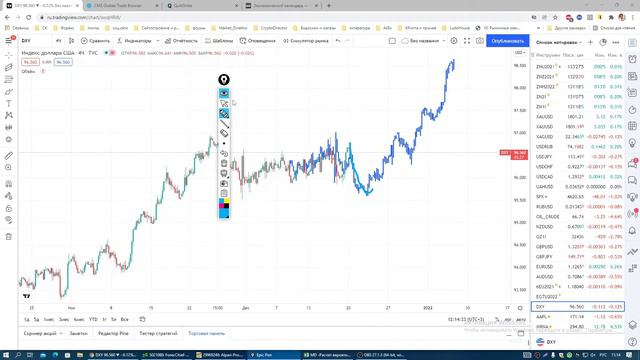Select the YTD date range
Image resolution: width=640 pixels, height=360 pixels.
(93, 320)
